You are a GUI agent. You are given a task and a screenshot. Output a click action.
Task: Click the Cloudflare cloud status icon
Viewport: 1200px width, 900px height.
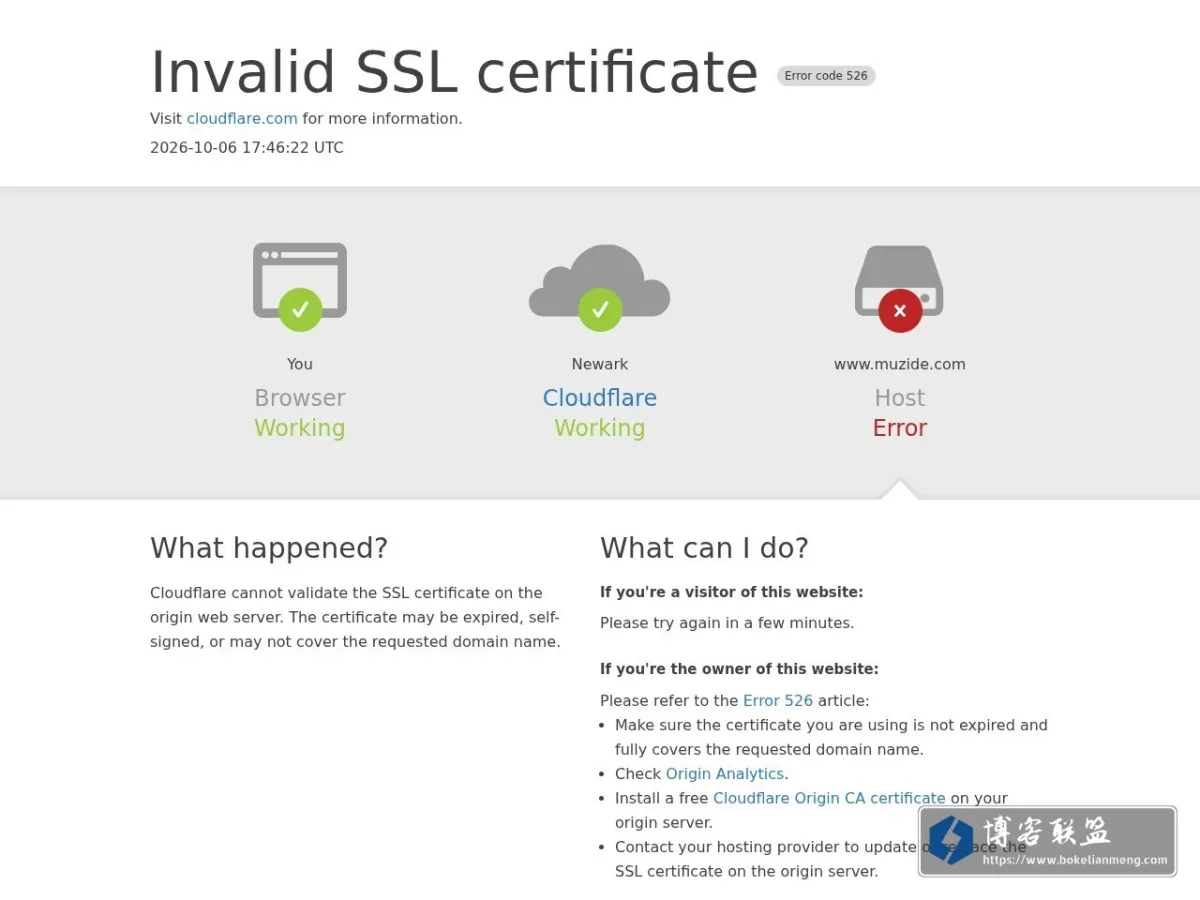pos(600,287)
